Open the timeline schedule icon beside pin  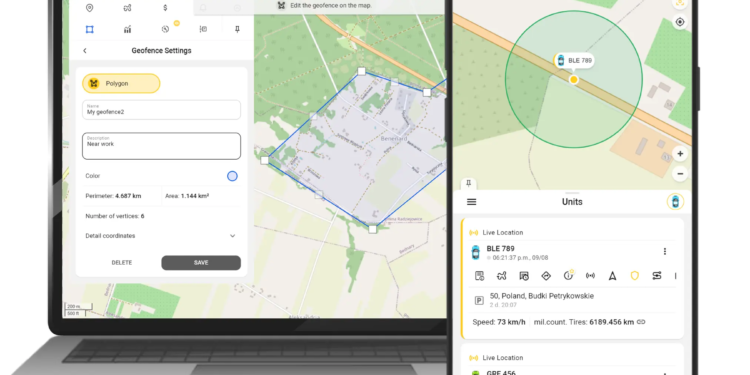(203, 30)
